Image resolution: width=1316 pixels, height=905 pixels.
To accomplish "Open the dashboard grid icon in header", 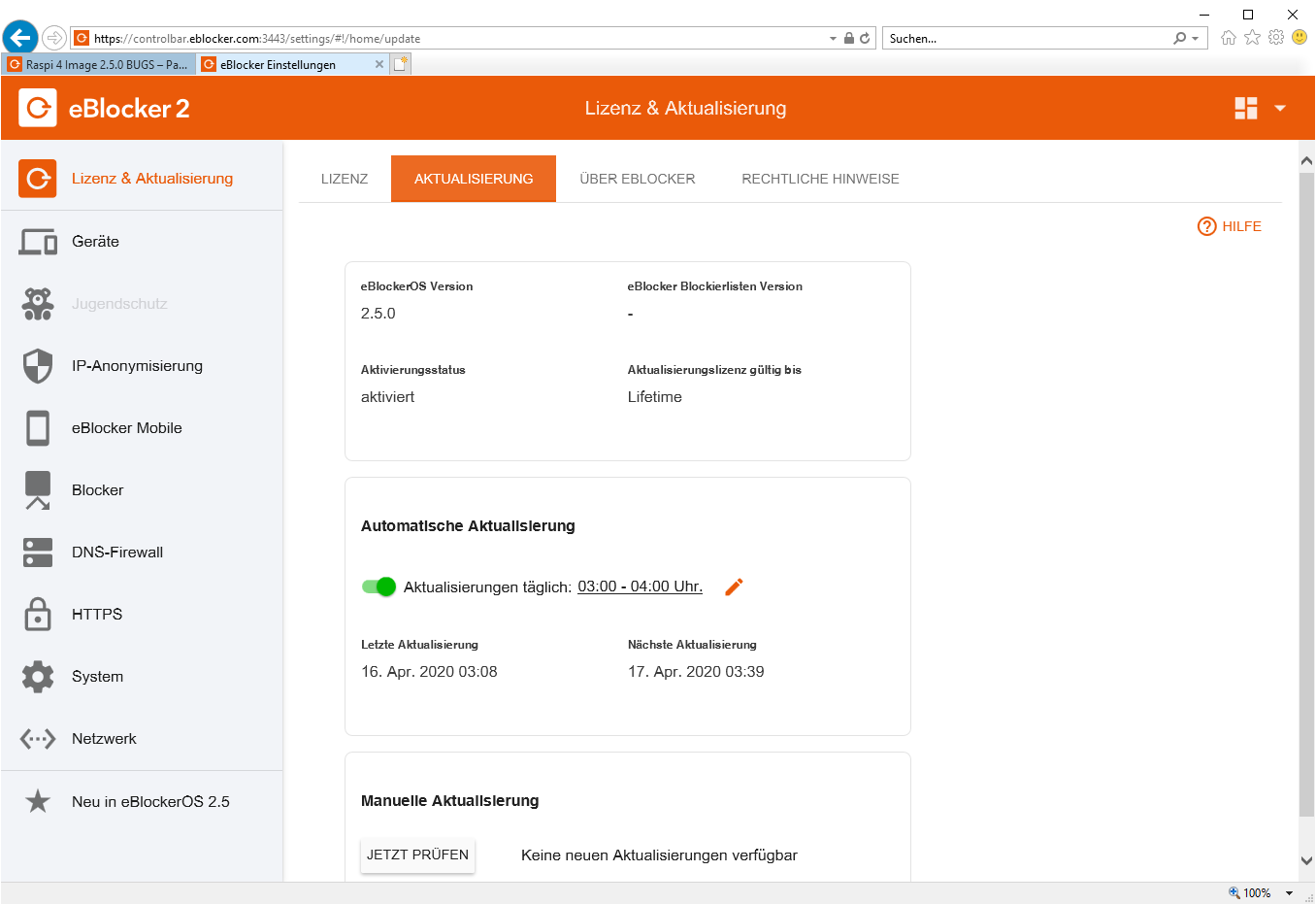I will (x=1246, y=108).
